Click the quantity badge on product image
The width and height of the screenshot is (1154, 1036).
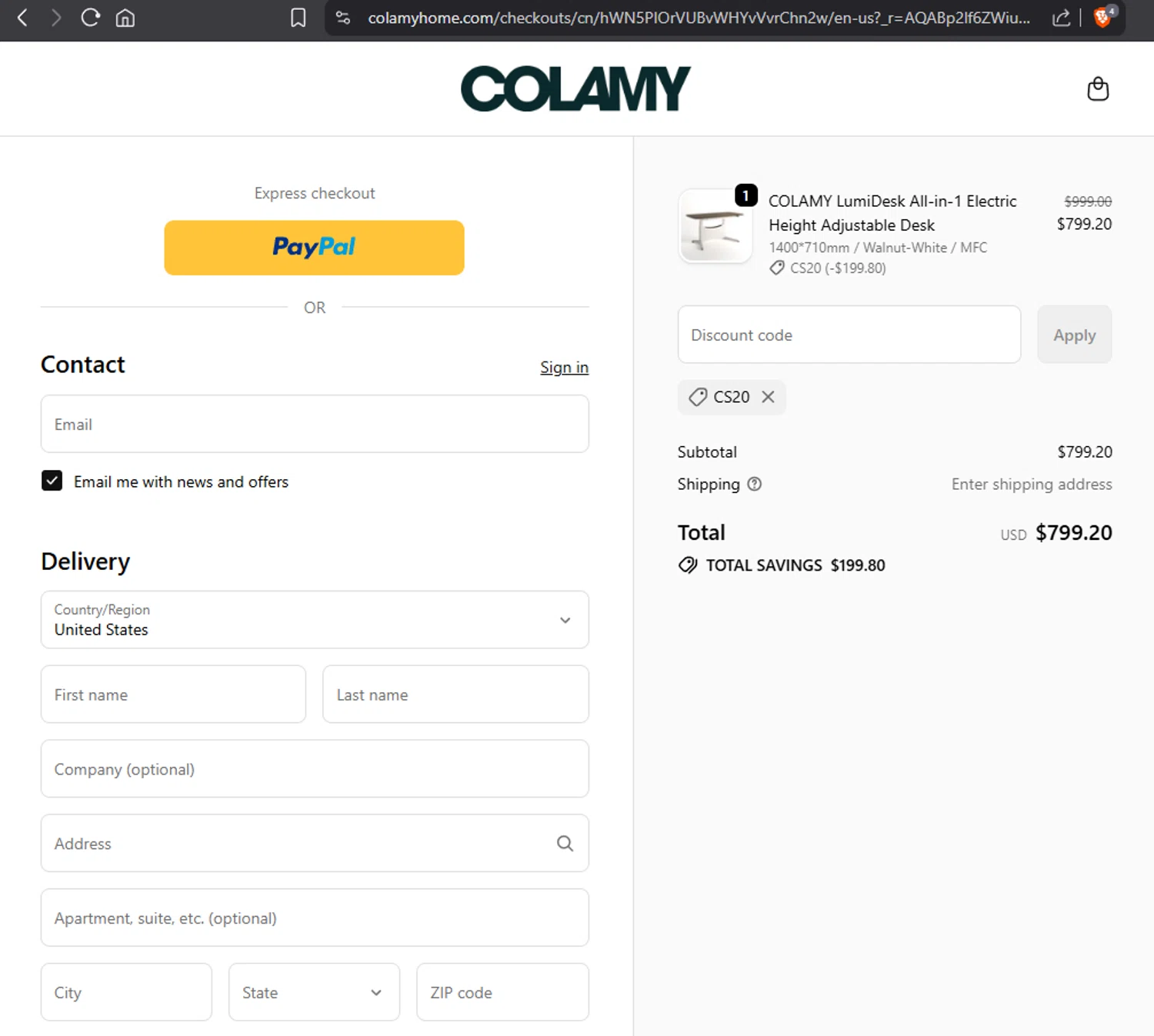746,195
